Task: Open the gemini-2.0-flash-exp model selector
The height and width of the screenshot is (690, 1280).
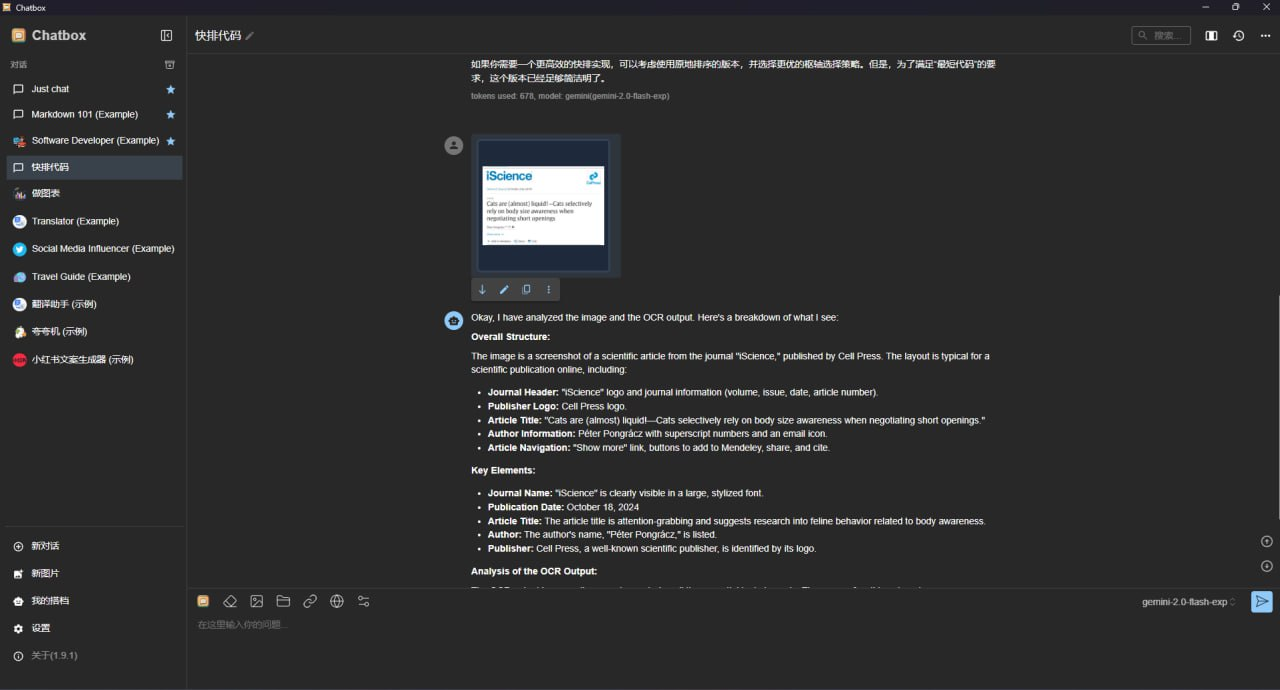Action: point(1188,602)
